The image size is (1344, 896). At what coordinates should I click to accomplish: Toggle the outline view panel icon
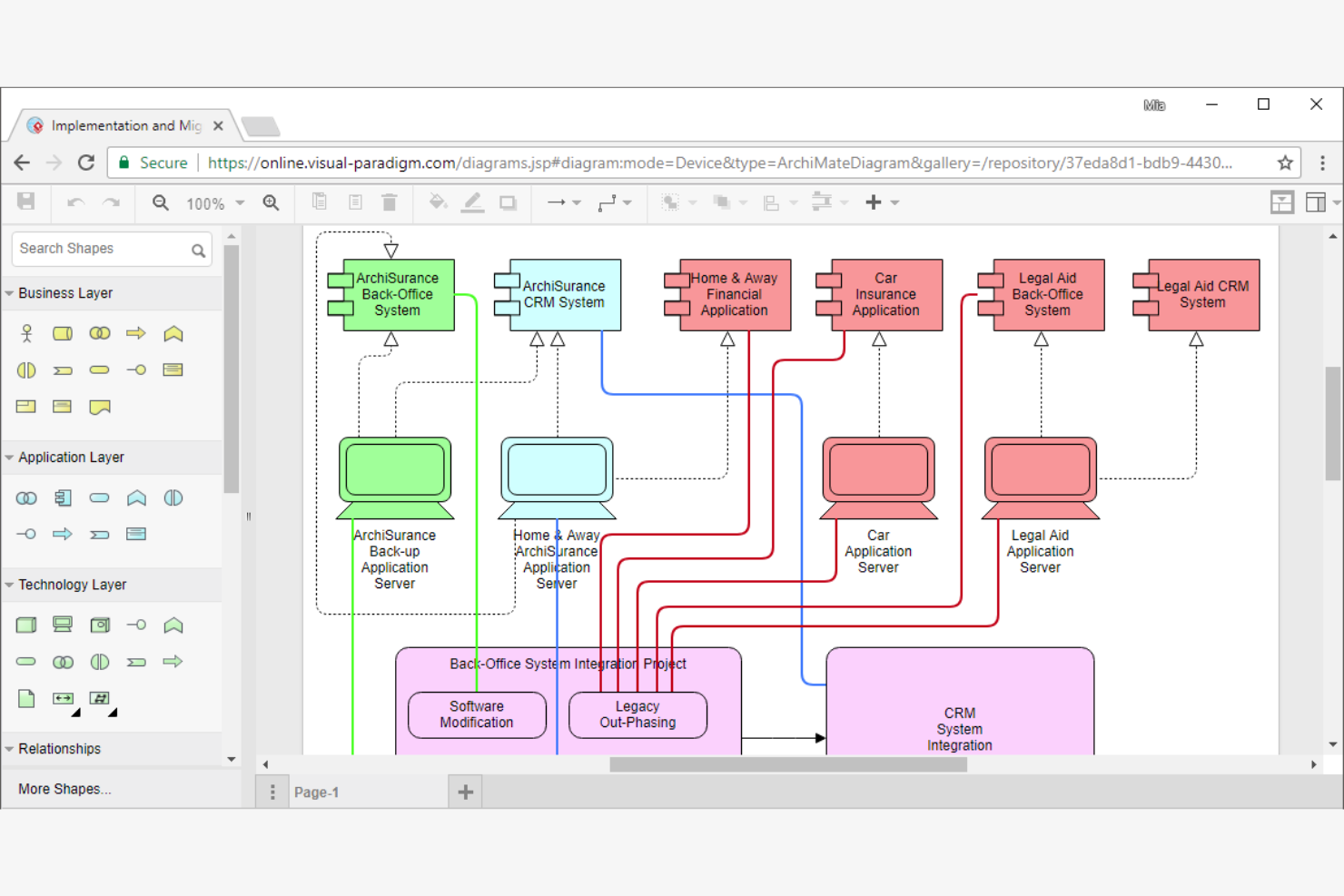(1282, 202)
